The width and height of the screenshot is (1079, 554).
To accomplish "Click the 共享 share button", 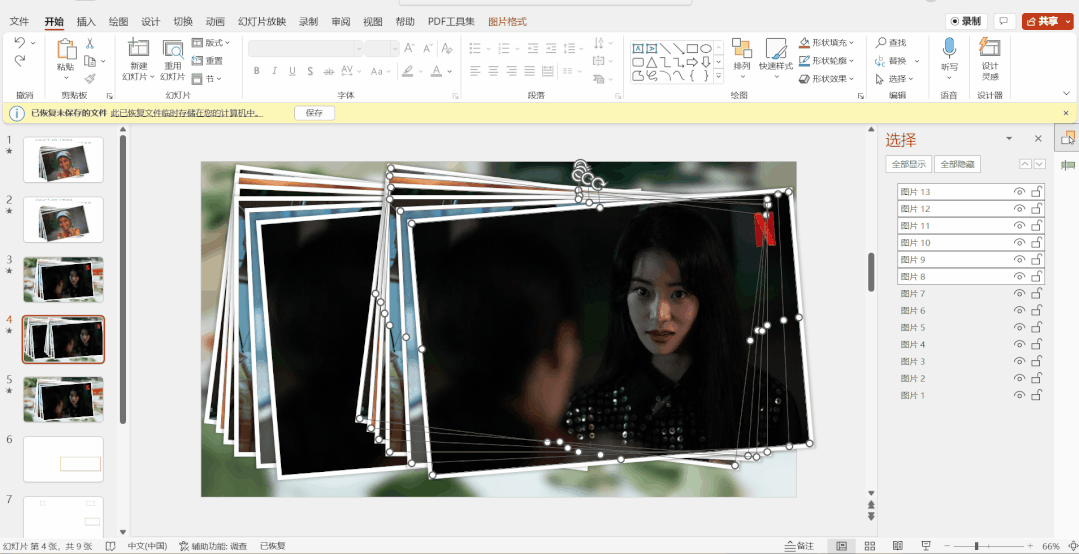I will [1045, 21].
